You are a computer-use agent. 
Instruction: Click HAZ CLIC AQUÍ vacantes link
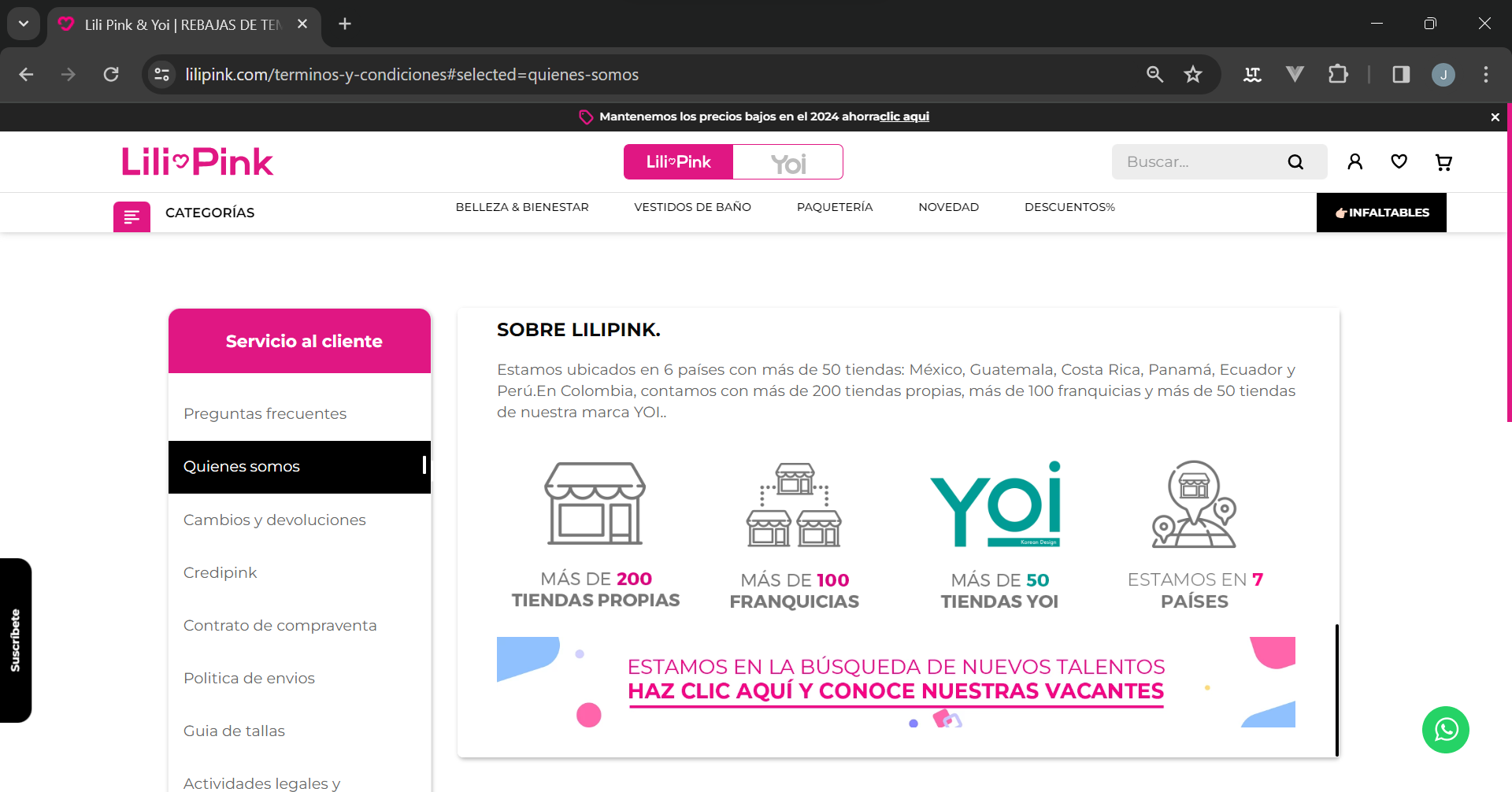pyautogui.click(x=895, y=691)
